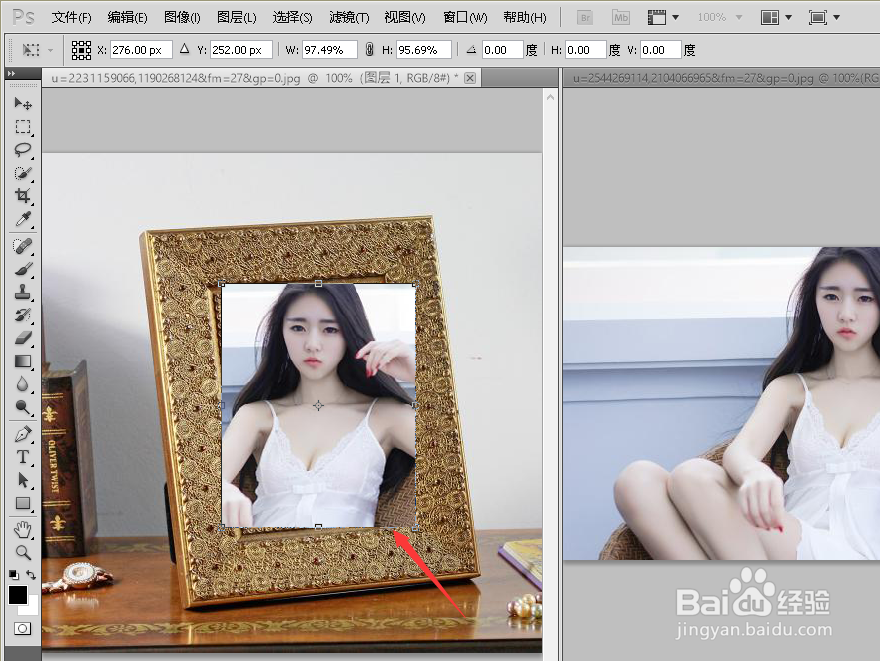This screenshot has height=661, width=880.
Task: Reset default foreground and background colors
Action: (x=13, y=575)
